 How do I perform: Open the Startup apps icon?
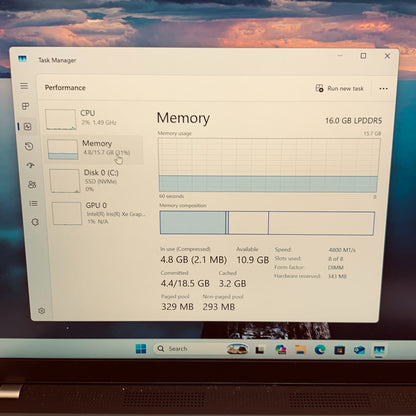(x=31, y=165)
